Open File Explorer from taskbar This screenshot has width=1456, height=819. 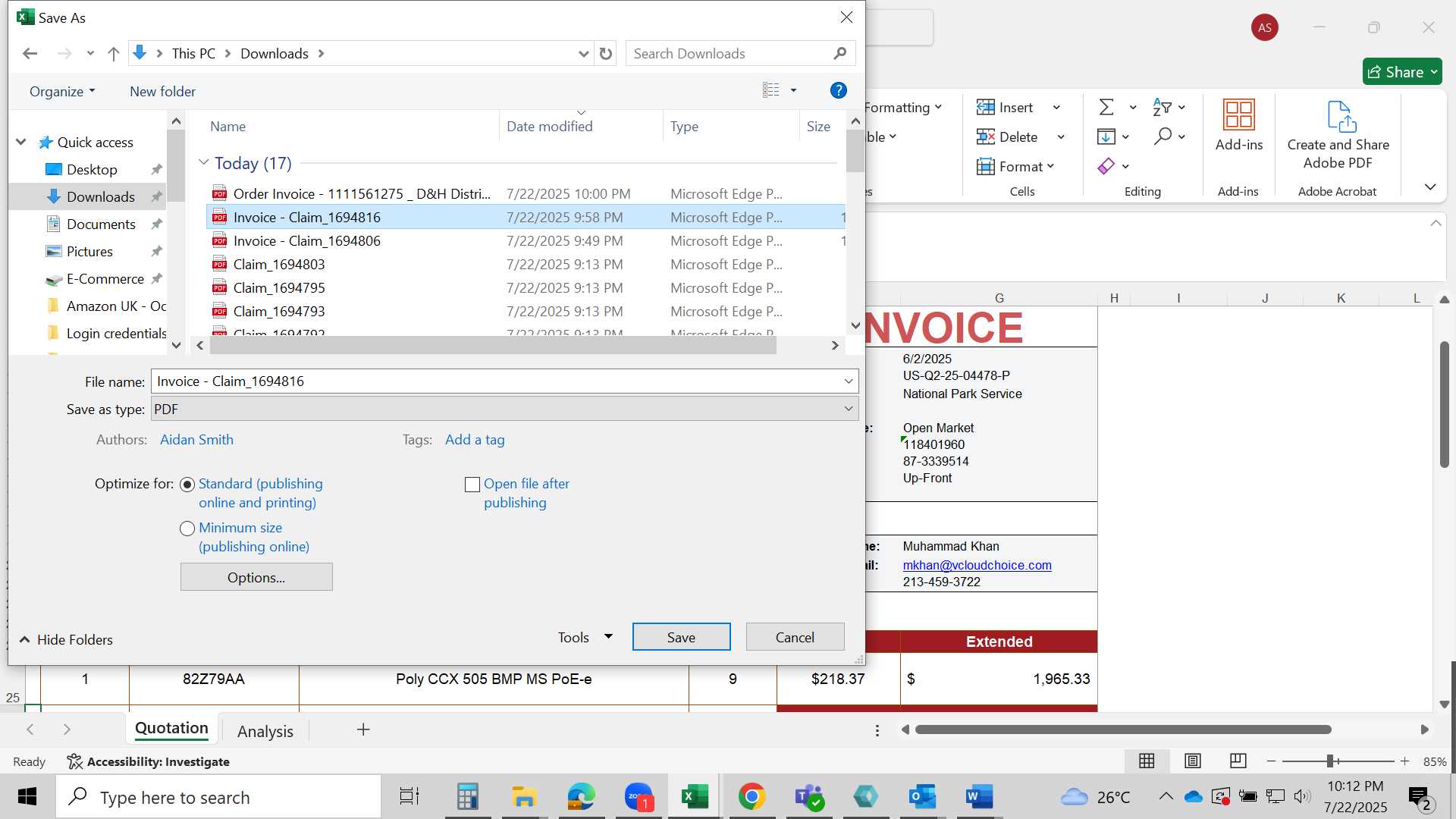pyautogui.click(x=524, y=797)
